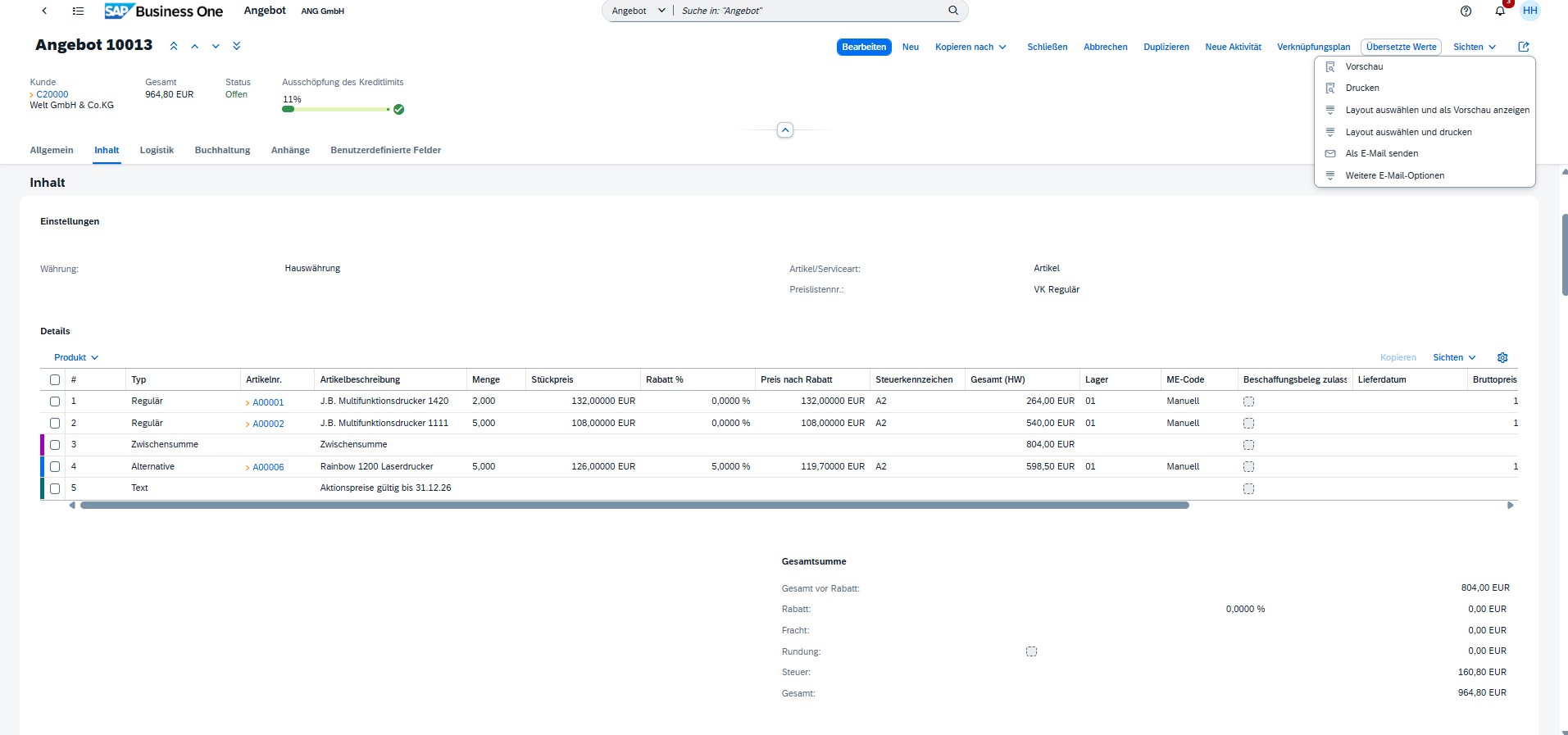The height and width of the screenshot is (735, 1568).
Task: Open the HH user profile avatar
Action: [1529, 11]
